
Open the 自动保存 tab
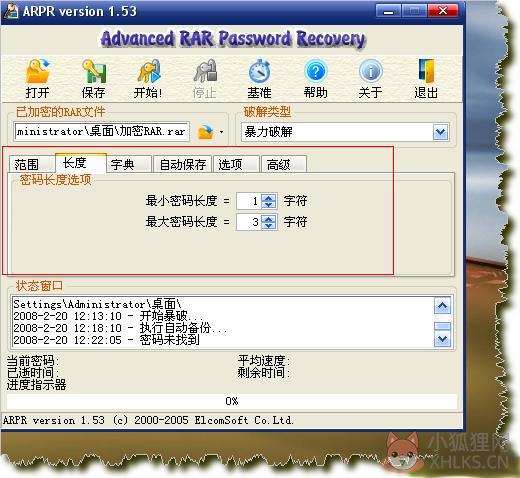click(x=182, y=164)
